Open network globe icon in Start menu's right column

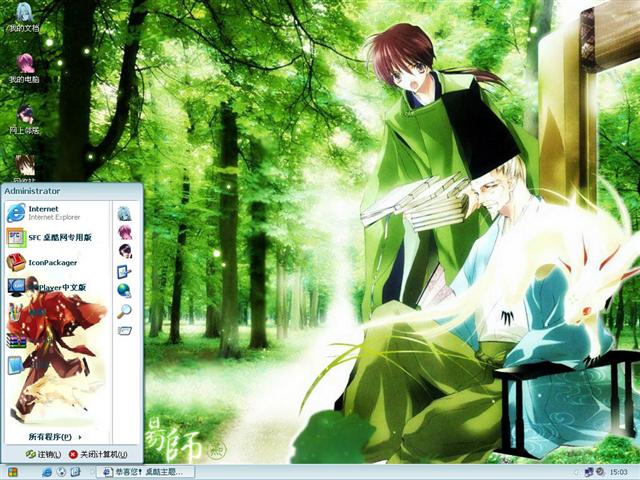124,291
